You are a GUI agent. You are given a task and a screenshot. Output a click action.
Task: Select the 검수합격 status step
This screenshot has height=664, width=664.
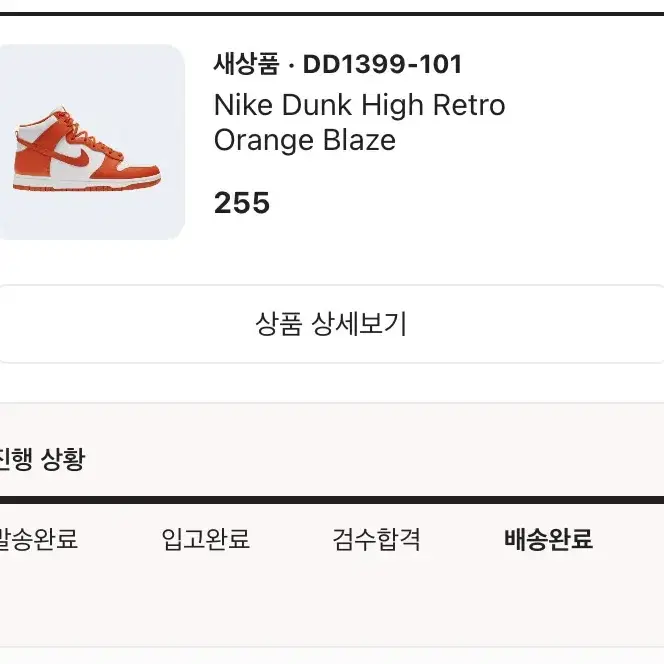[376, 539]
